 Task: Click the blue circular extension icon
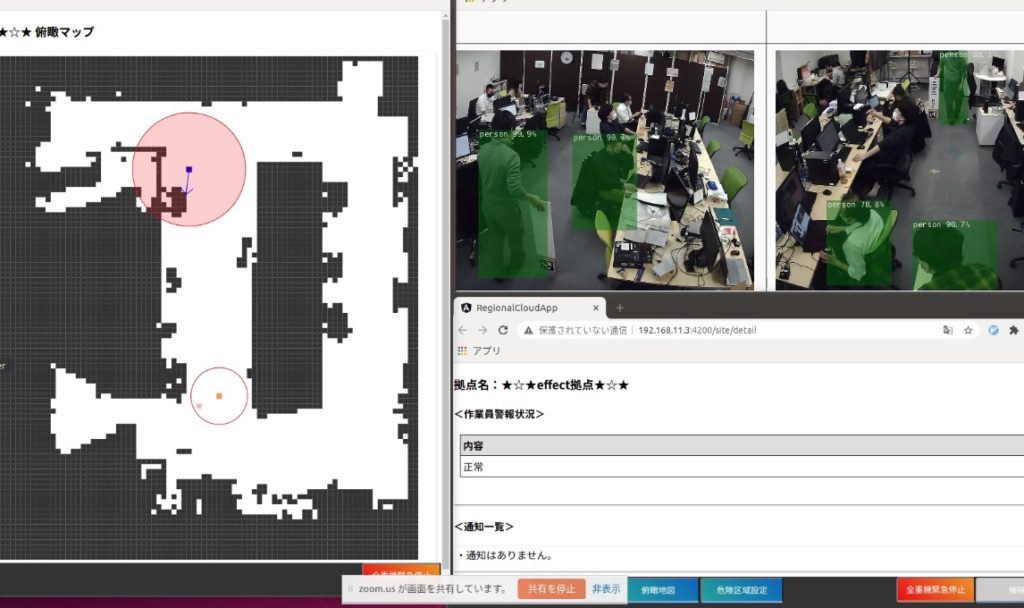point(993,330)
